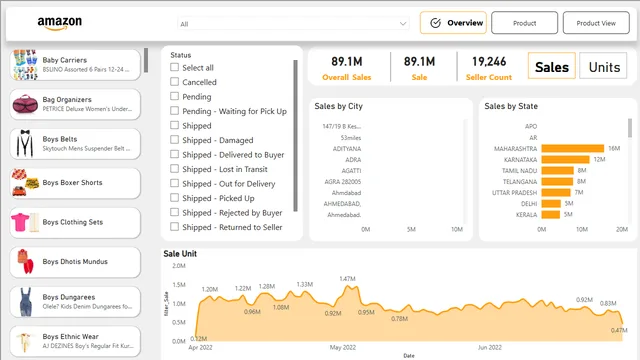Check the Select all status box
Viewport: 640px width, 360px height.
pos(174,67)
